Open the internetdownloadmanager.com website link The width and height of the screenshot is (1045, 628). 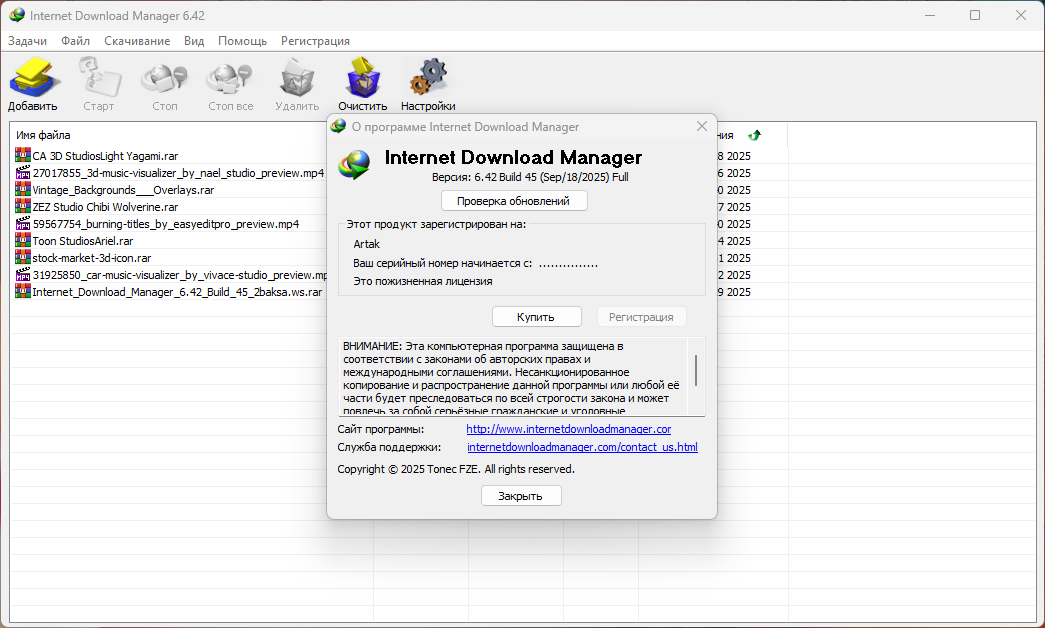pos(568,429)
